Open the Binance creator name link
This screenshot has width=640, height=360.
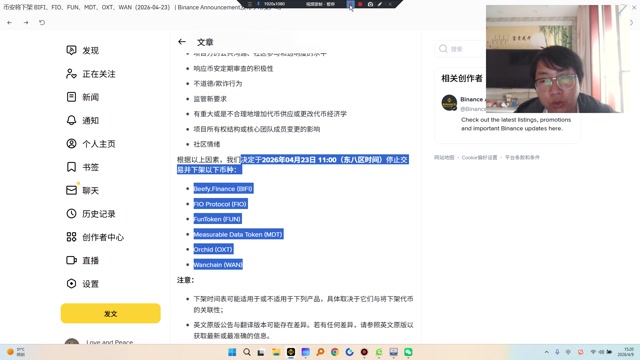click(472, 99)
